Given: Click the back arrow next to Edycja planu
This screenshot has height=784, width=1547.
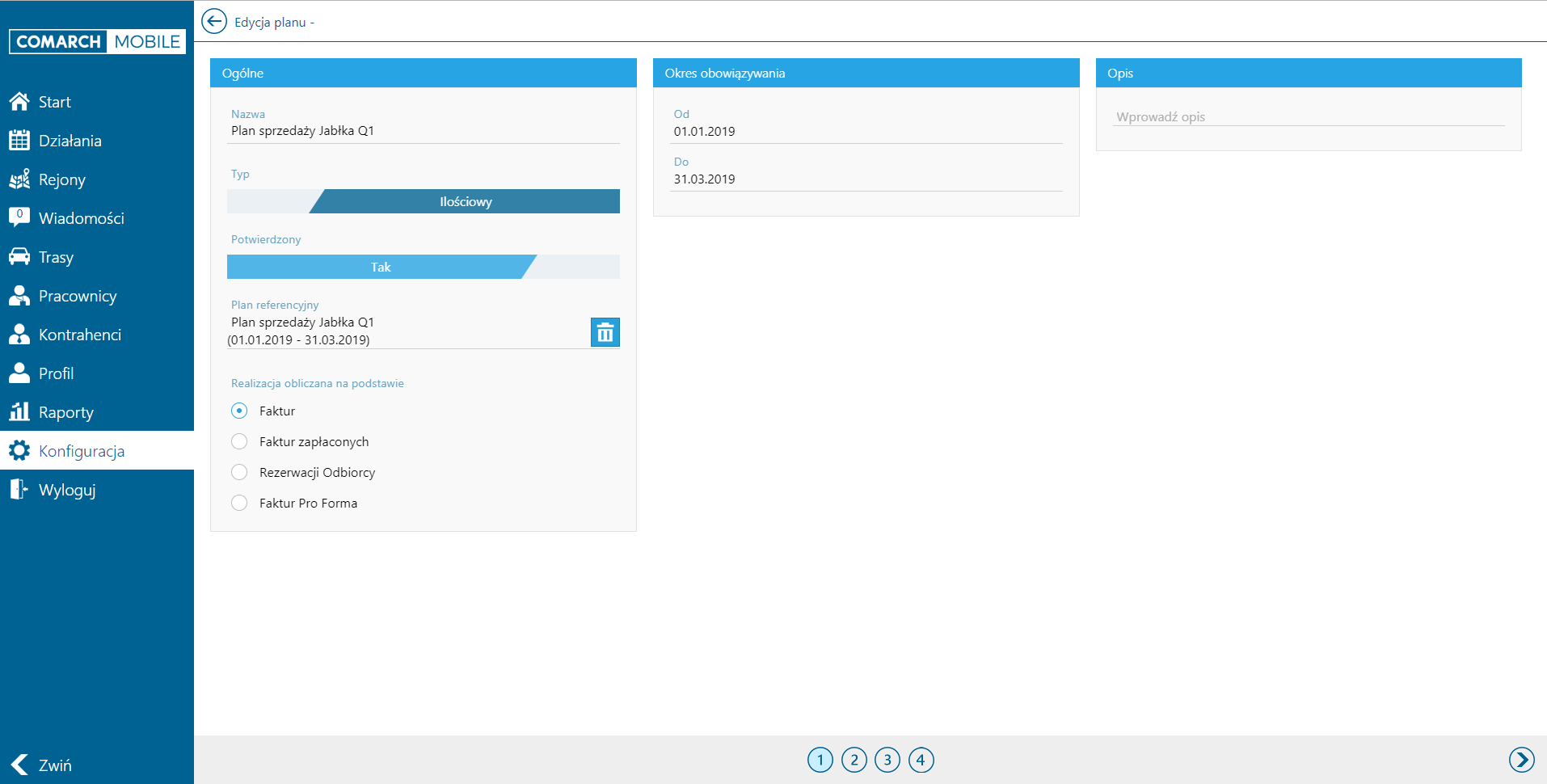Looking at the screenshot, I should coord(214,21).
